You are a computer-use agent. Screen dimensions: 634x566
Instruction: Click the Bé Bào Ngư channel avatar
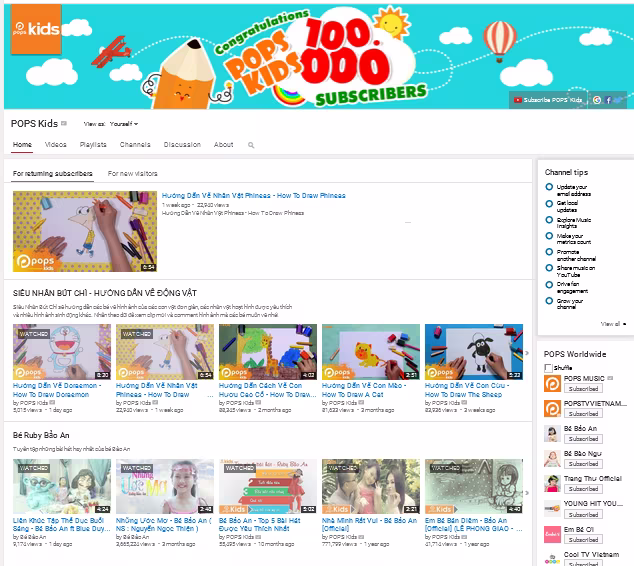pyautogui.click(x=552, y=459)
